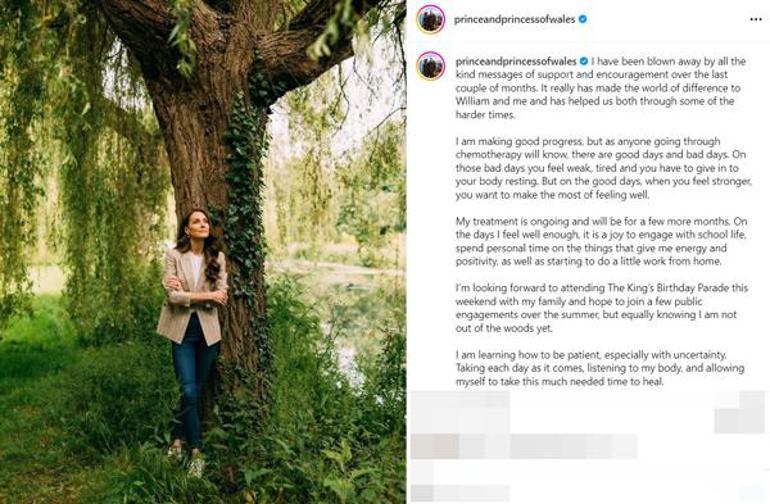Click the long blurred row below the caption
This screenshot has height=504, width=770.
pyautogui.click(x=523, y=446)
